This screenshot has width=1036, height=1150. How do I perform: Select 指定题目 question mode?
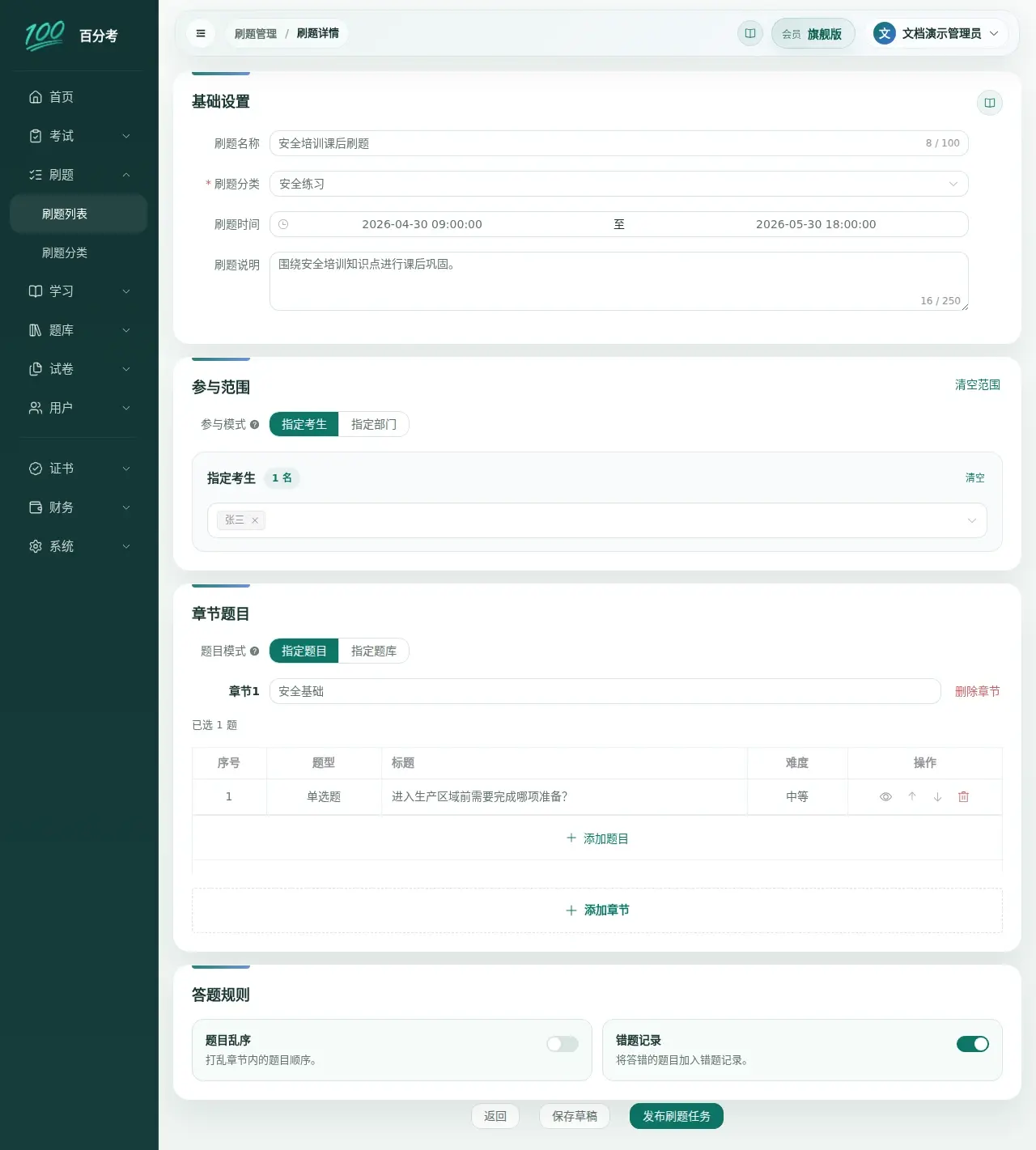coord(304,651)
